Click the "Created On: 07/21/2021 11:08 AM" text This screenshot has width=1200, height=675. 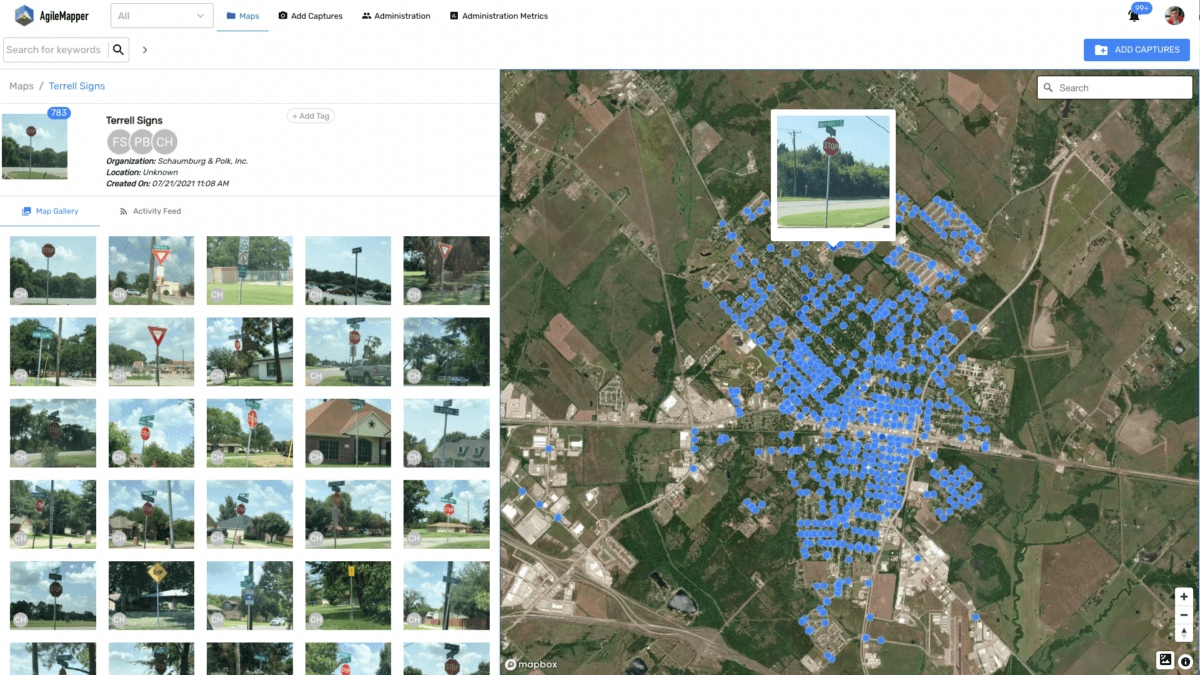(x=168, y=184)
